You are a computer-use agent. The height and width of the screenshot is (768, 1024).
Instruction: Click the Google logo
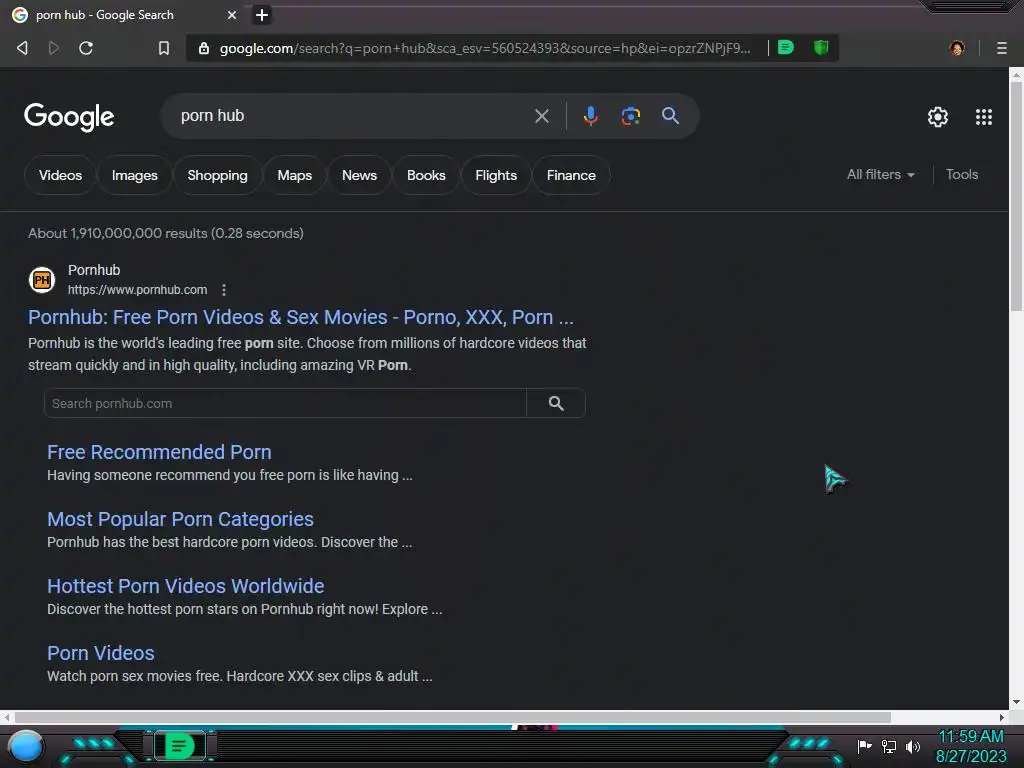(x=69, y=117)
